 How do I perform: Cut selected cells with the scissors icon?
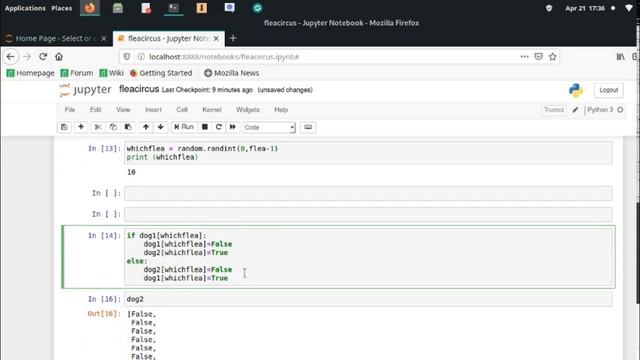coord(98,127)
